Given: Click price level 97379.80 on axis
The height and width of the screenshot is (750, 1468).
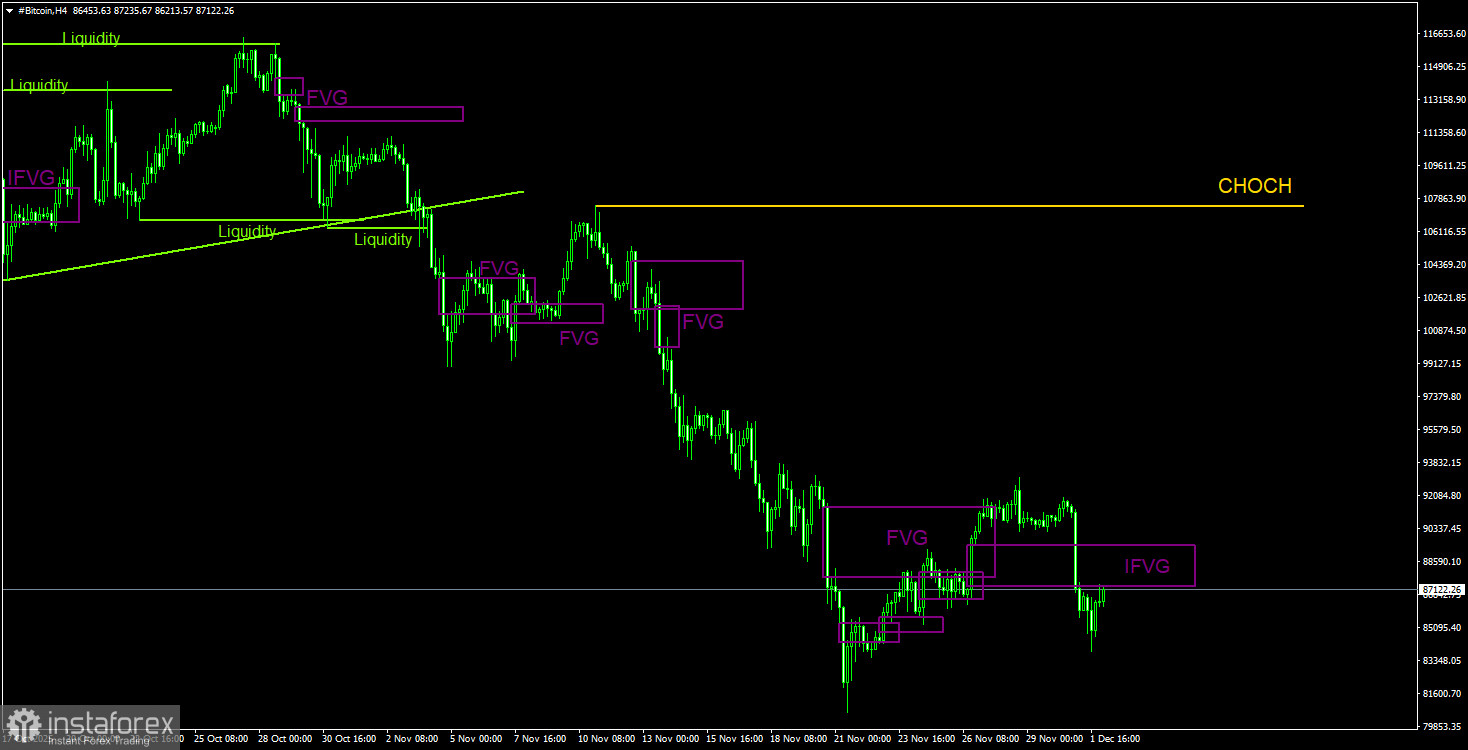Looking at the screenshot, I should (1443, 397).
